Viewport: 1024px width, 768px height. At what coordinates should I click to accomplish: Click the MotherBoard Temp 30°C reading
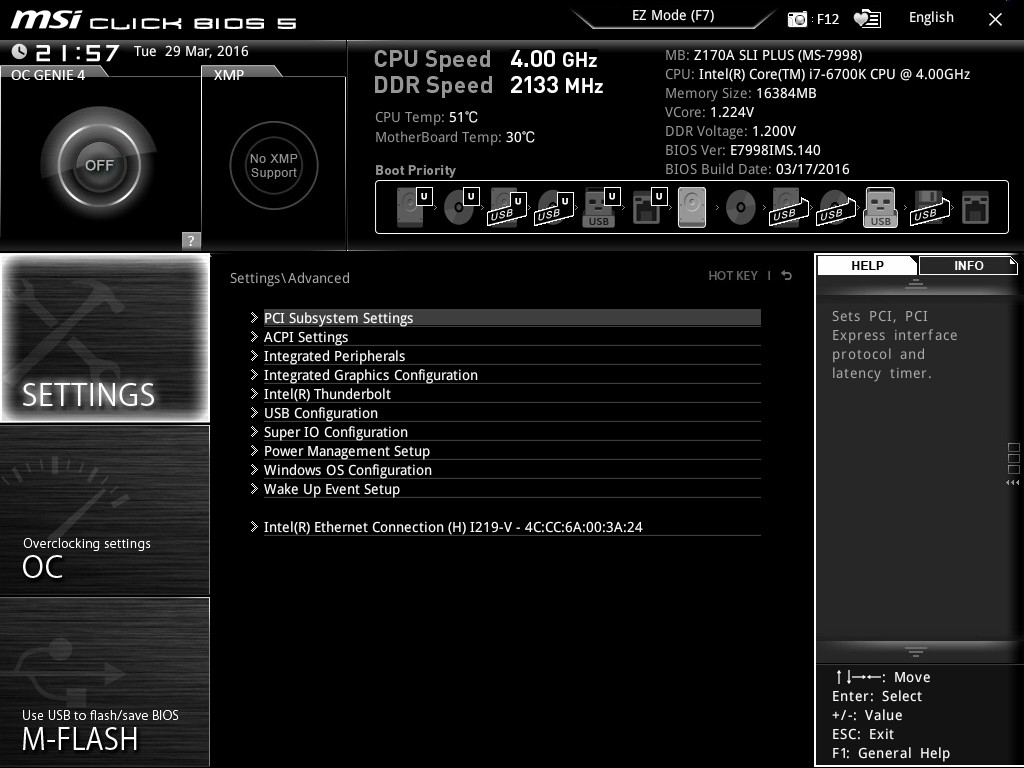[x=455, y=137]
